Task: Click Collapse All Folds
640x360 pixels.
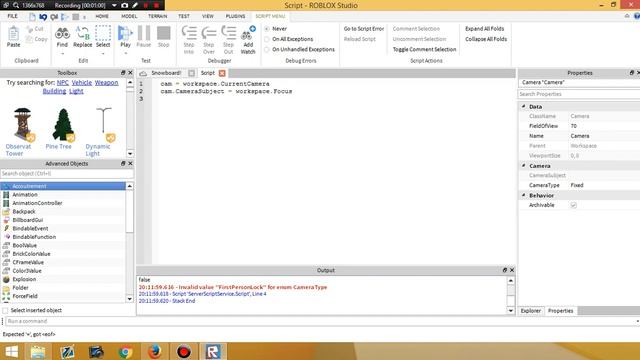Action: pos(486,39)
